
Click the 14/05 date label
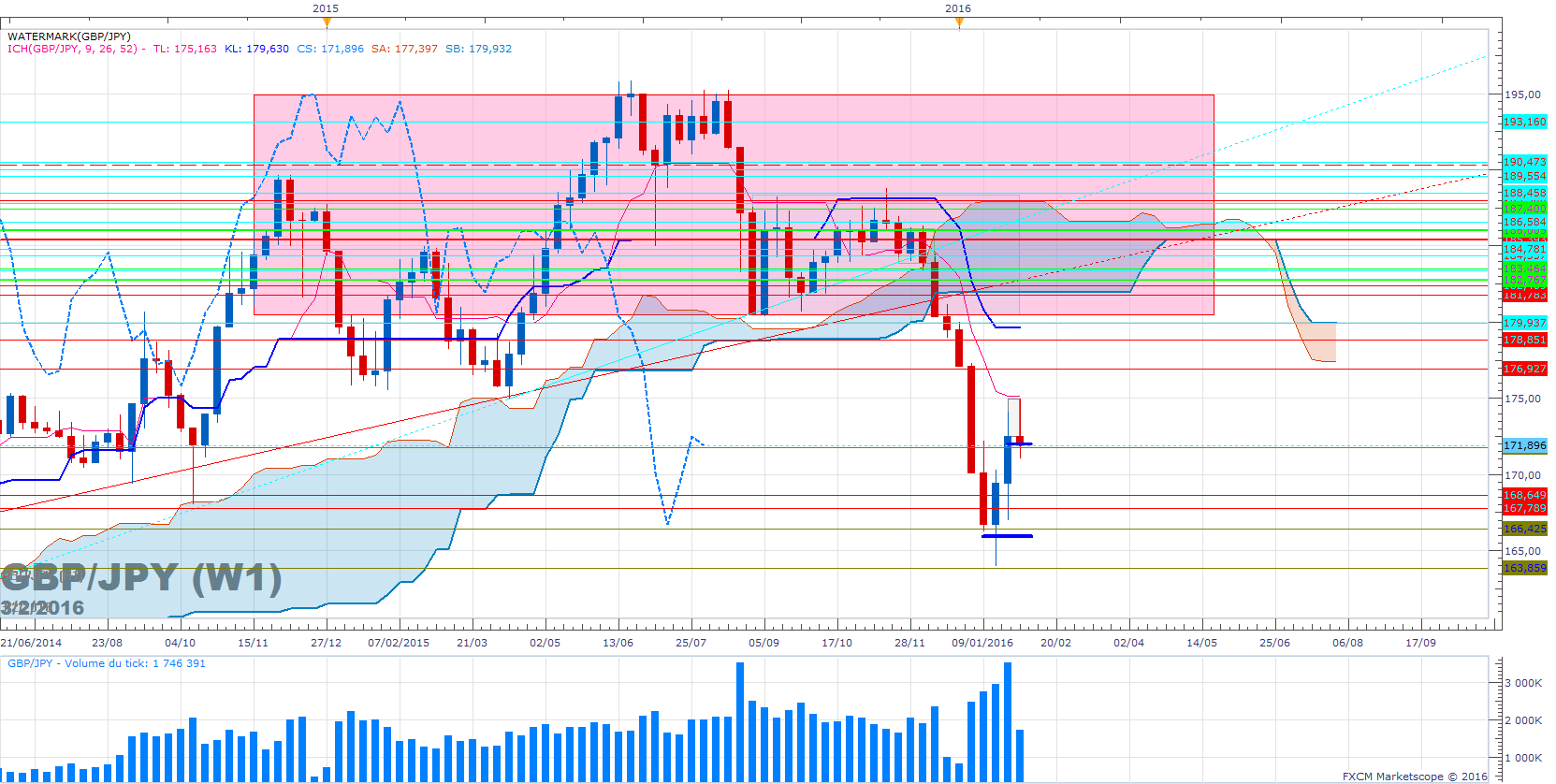click(x=1202, y=643)
